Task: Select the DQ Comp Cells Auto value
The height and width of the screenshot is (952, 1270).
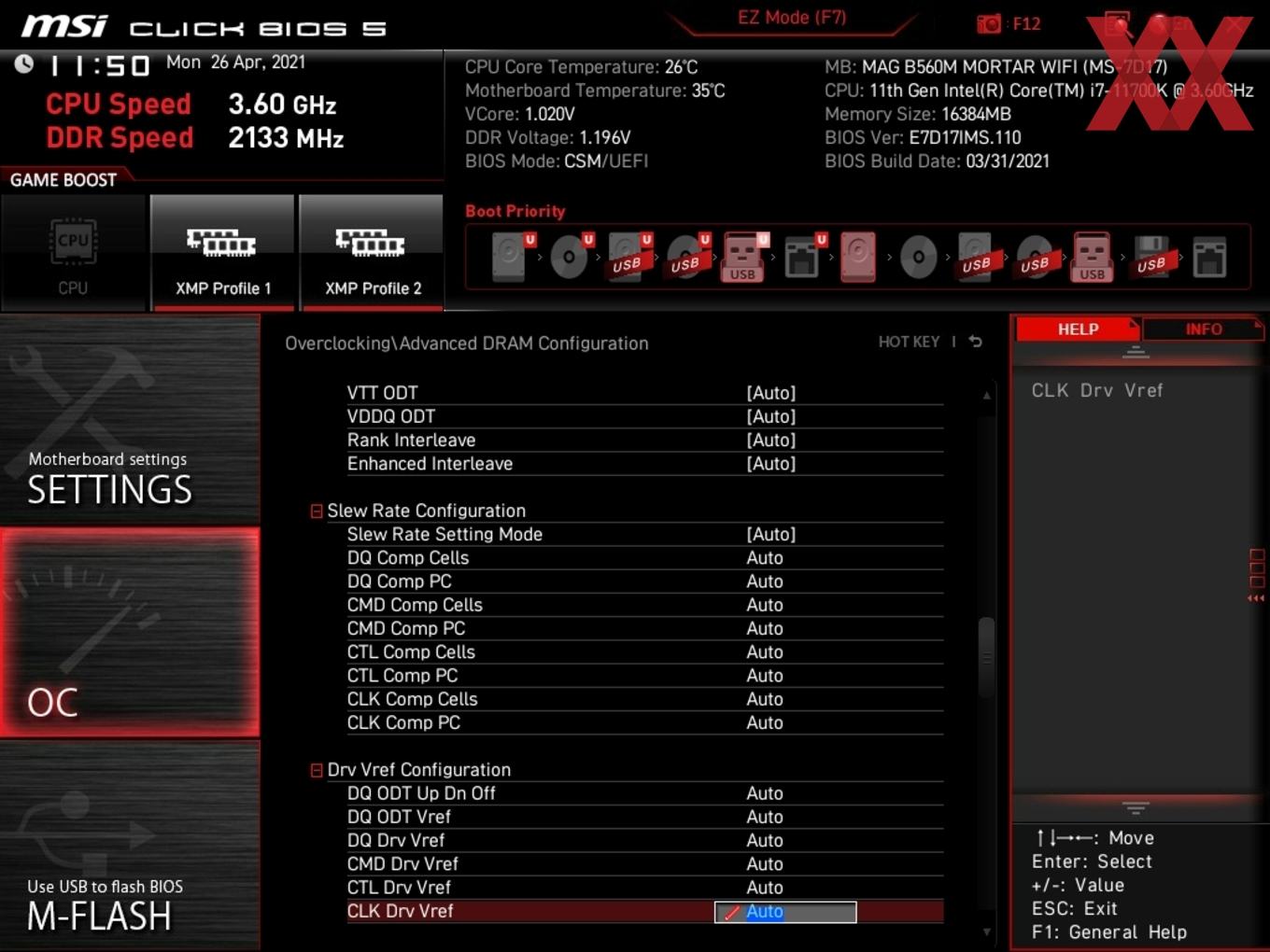Action: coord(765,558)
